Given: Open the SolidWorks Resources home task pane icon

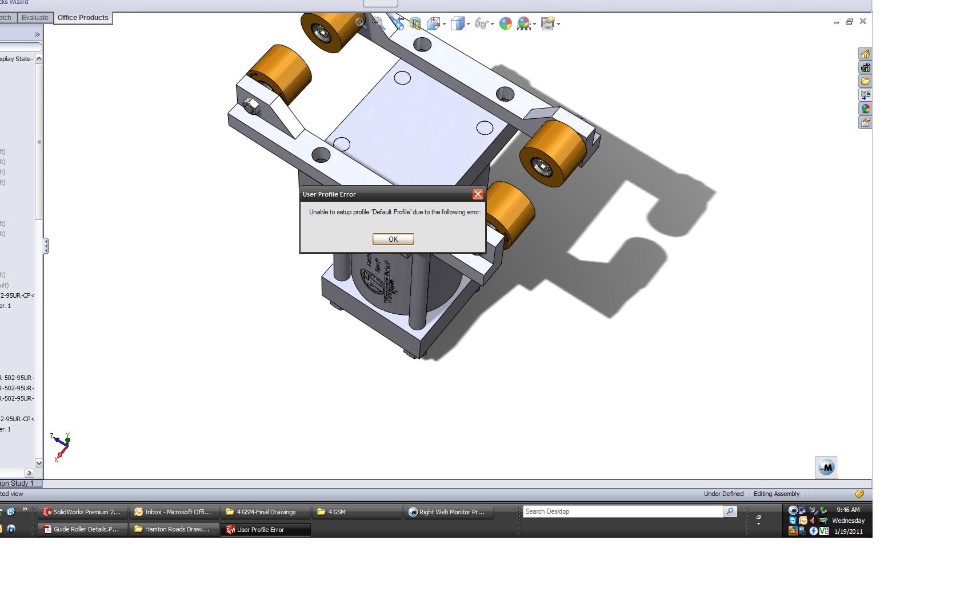Looking at the screenshot, I should click(865, 54).
